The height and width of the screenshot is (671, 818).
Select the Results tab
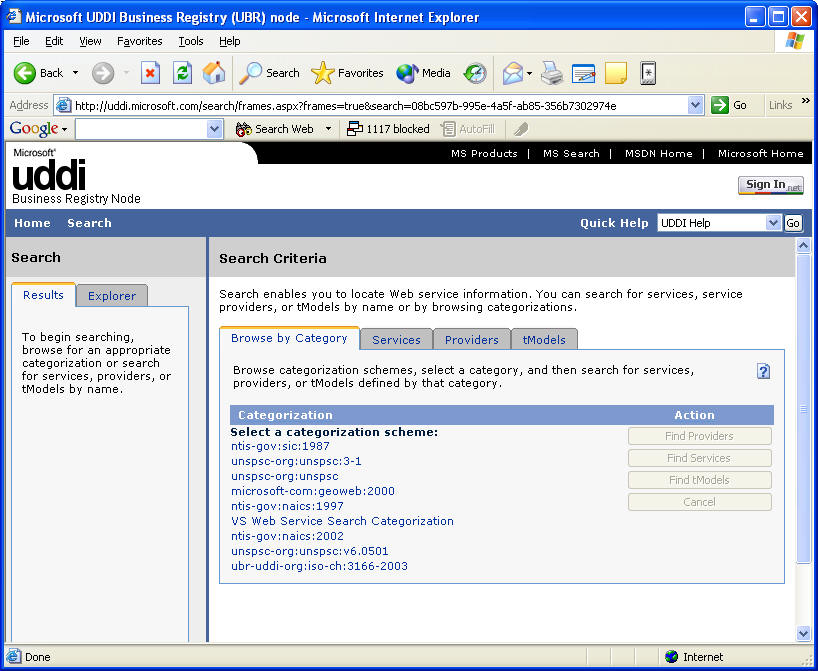tap(43, 295)
